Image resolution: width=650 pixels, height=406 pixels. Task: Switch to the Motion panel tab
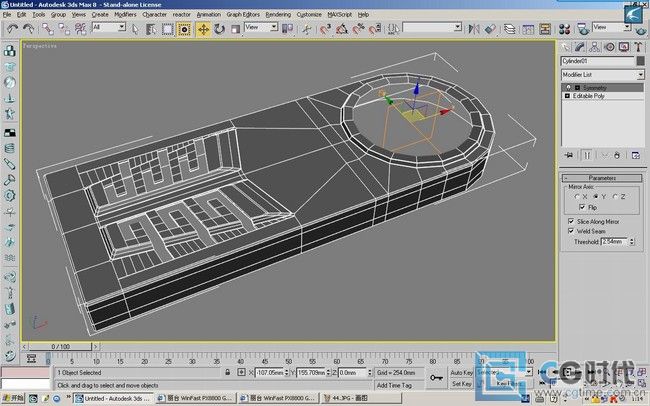[x=609, y=47]
